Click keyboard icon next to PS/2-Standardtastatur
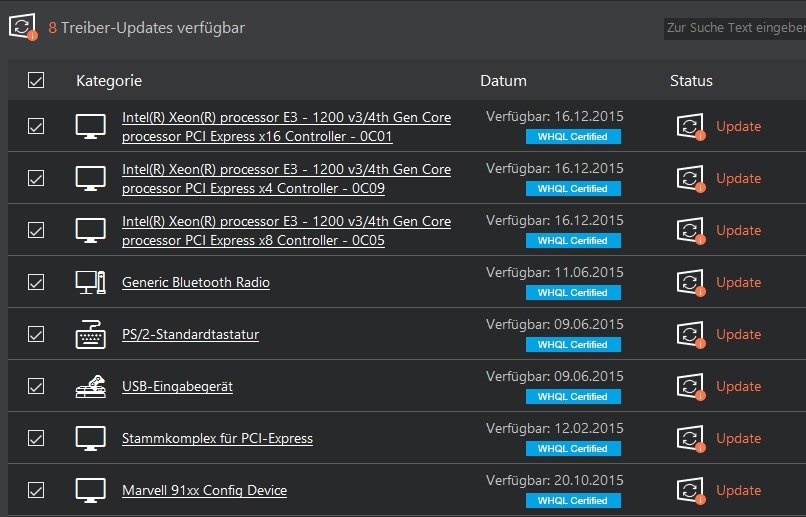Viewport: 806px width, 517px height. (90, 335)
